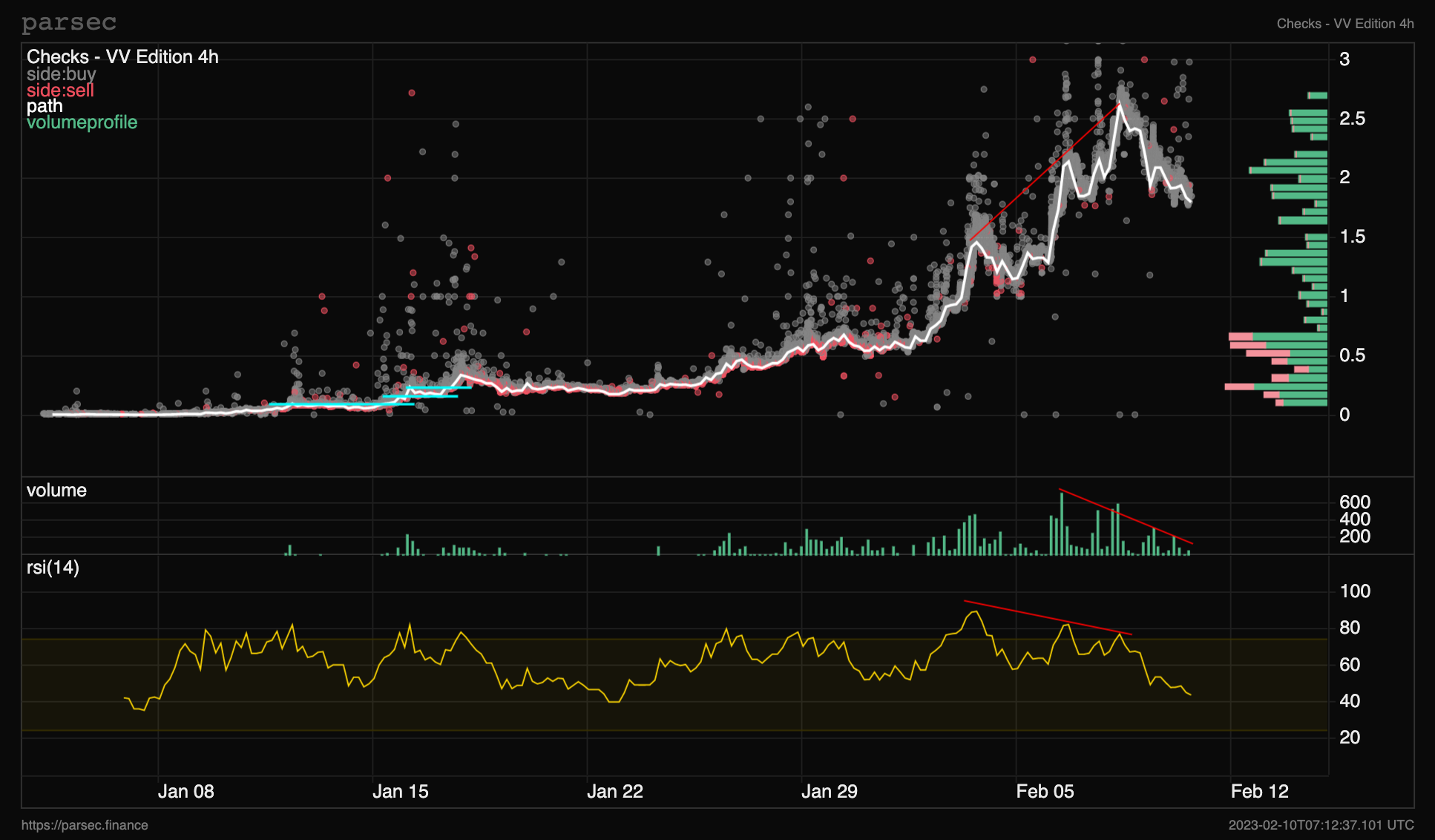
Task: Toggle the volumeprofile legend entry
Action: (x=82, y=122)
